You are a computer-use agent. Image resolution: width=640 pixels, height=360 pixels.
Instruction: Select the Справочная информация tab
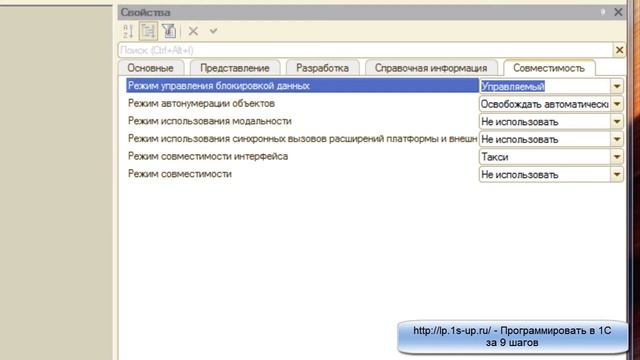[431, 68]
